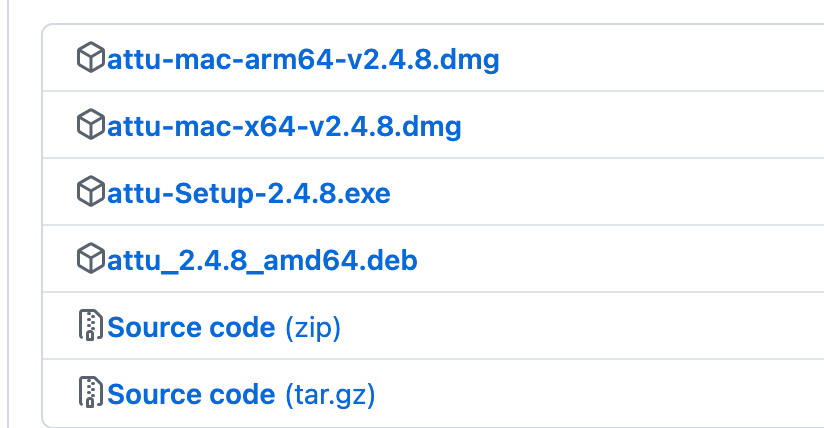Viewport: 824px width, 428px height.
Task: Download attu-mac-x64-v2.4.8.dmg
Action: (x=284, y=127)
